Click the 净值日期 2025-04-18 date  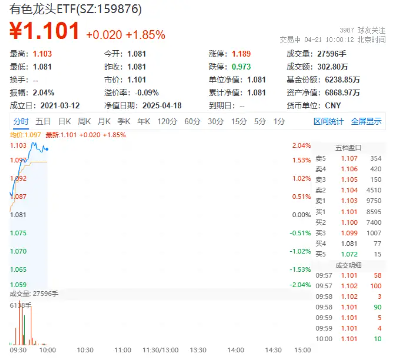pos(162,106)
